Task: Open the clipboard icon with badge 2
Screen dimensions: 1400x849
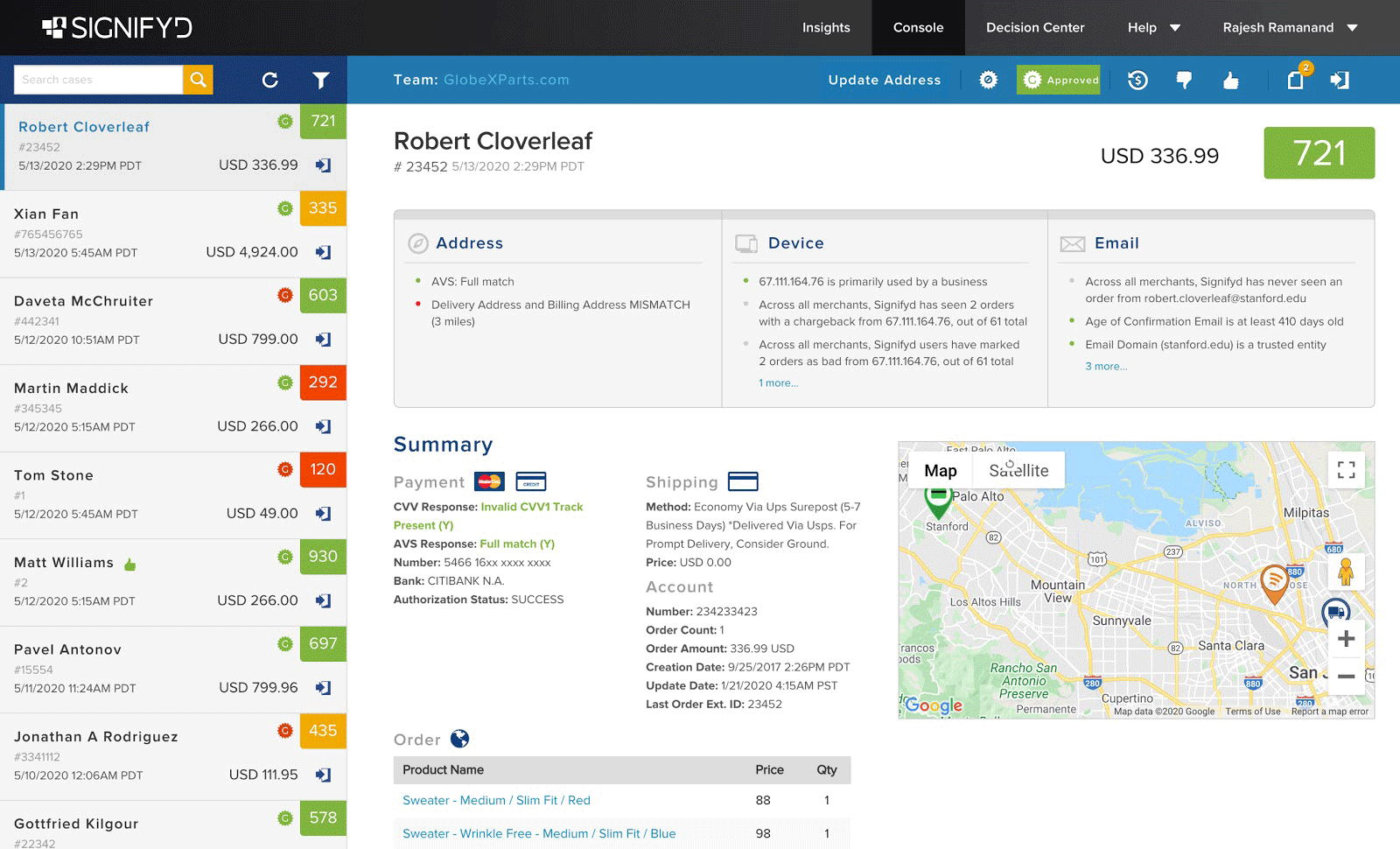Action: click(1296, 79)
